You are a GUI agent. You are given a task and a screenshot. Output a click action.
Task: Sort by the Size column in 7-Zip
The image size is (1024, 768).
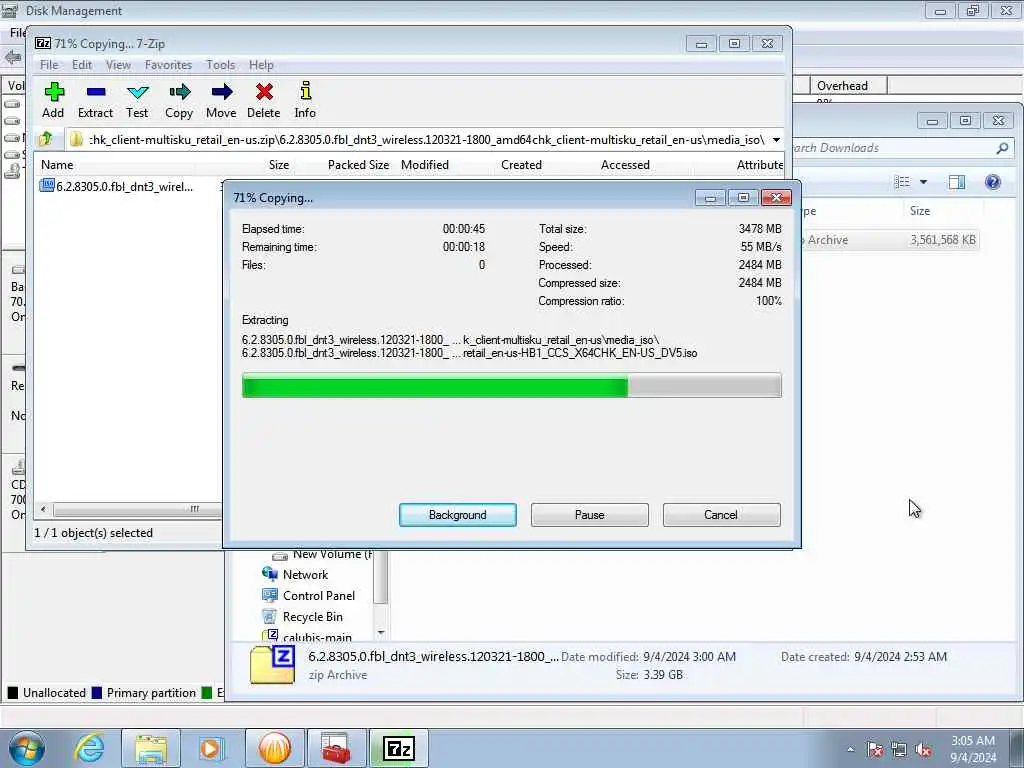[x=279, y=165]
